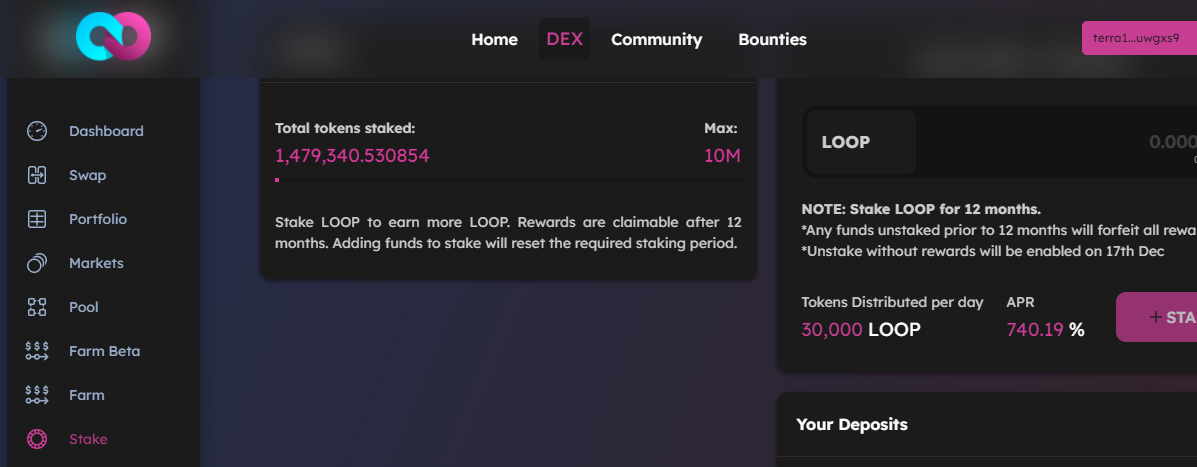This screenshot has width=1197, height=467.
Task: Click the Stake ring icon
Action: pyautogui.click(x=37, y=440)
